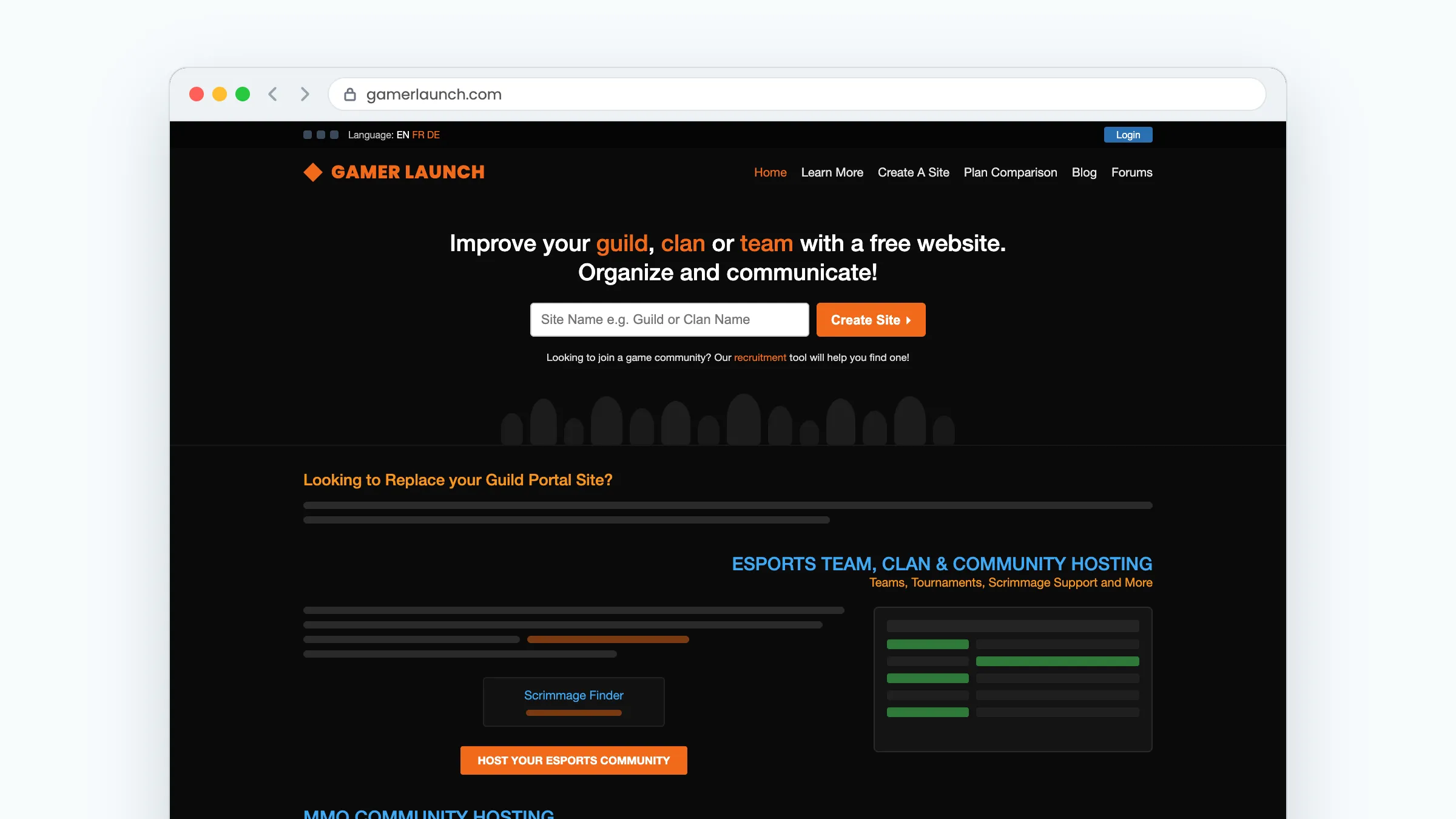Click the third small square icon beside Language

[x=334, y=135]
